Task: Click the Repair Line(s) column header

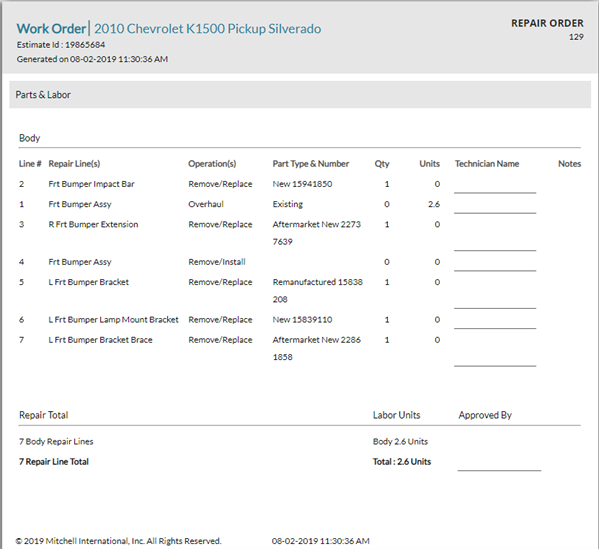Action: (74, 164)
